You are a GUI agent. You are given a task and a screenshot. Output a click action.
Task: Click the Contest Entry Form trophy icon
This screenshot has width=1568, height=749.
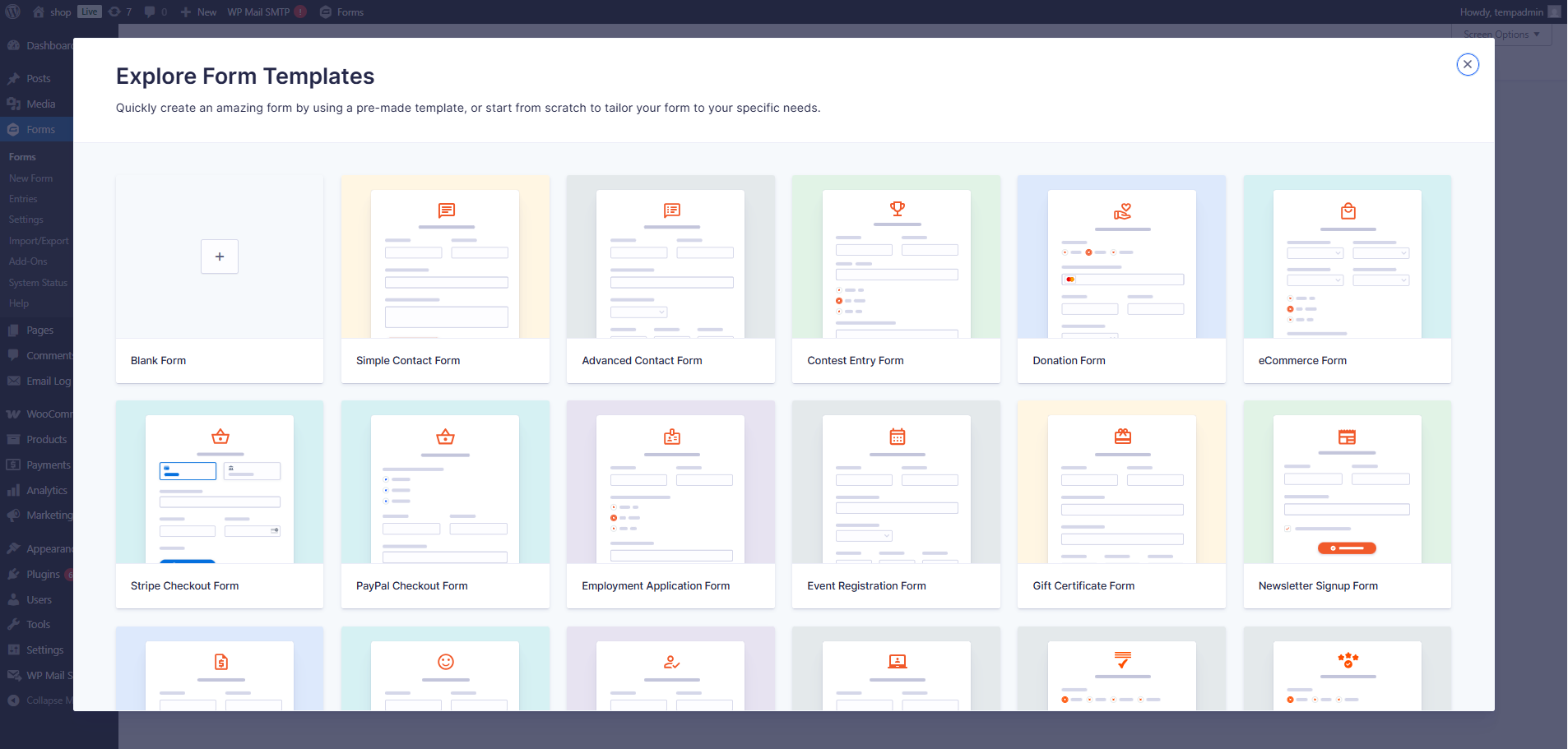tap(898, 209)
